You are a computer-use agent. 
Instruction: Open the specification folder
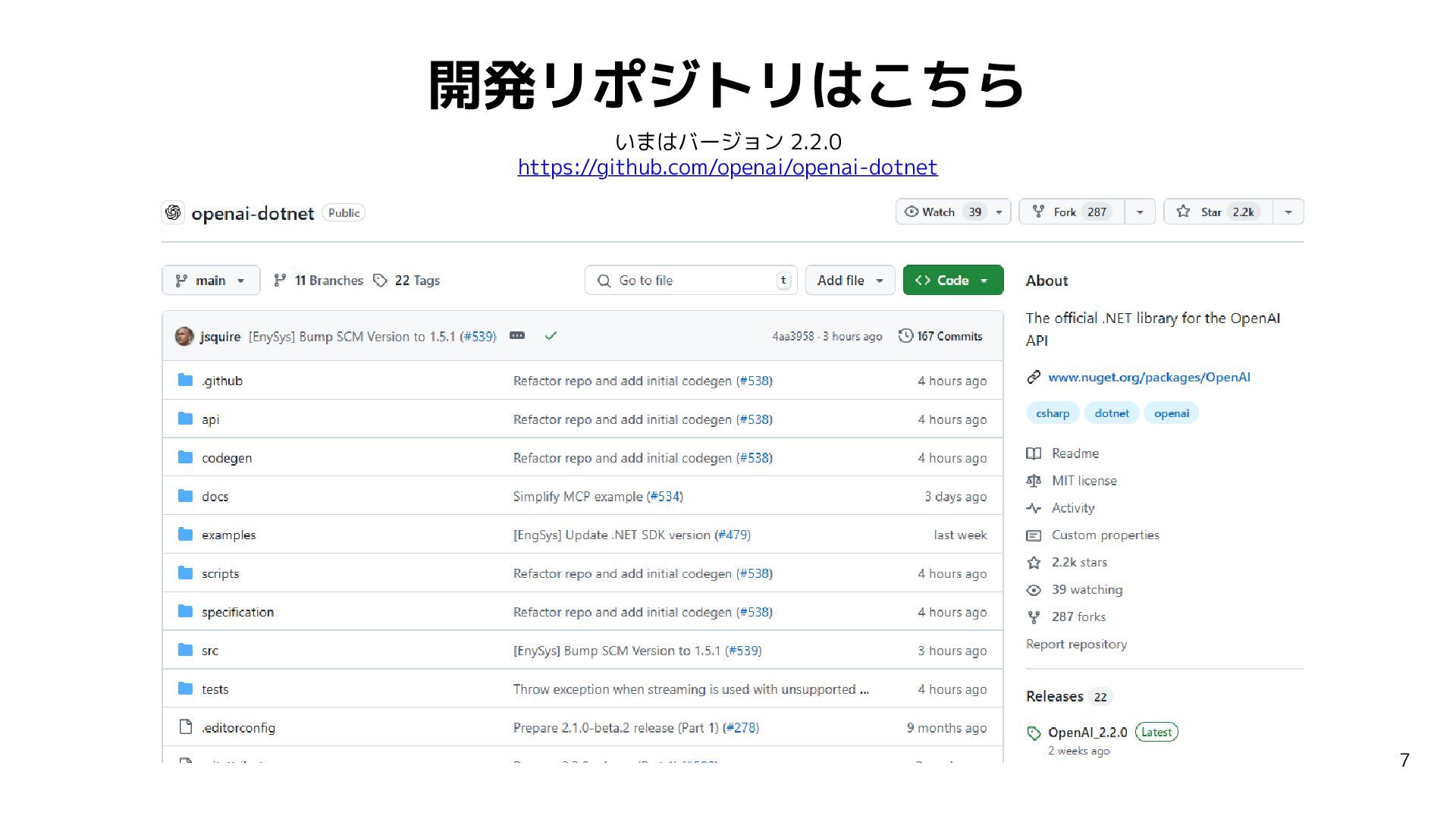tap(237, 612)
